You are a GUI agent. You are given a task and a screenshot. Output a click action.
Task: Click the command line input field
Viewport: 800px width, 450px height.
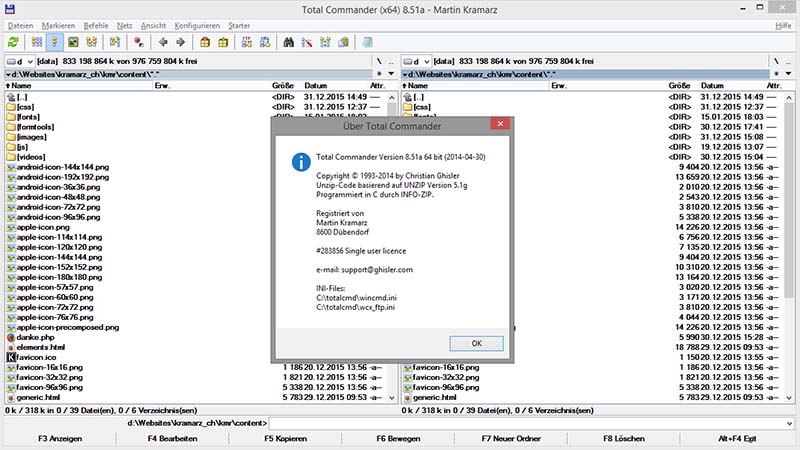coord(530,423)
